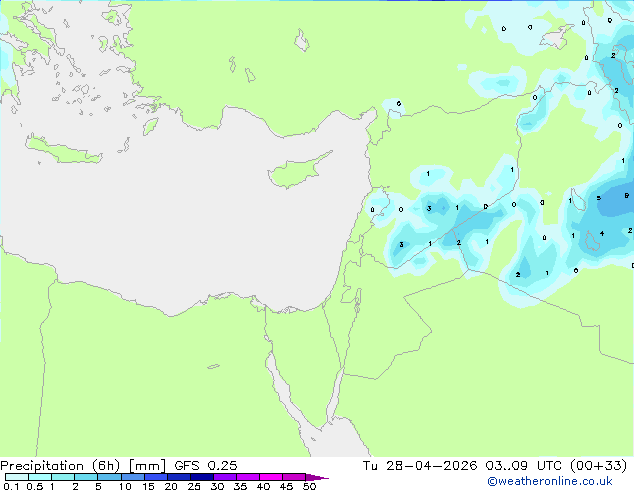634x490 pixels.
Task: Click the '03..09 UTC' time range
Action: click(524, 466)
